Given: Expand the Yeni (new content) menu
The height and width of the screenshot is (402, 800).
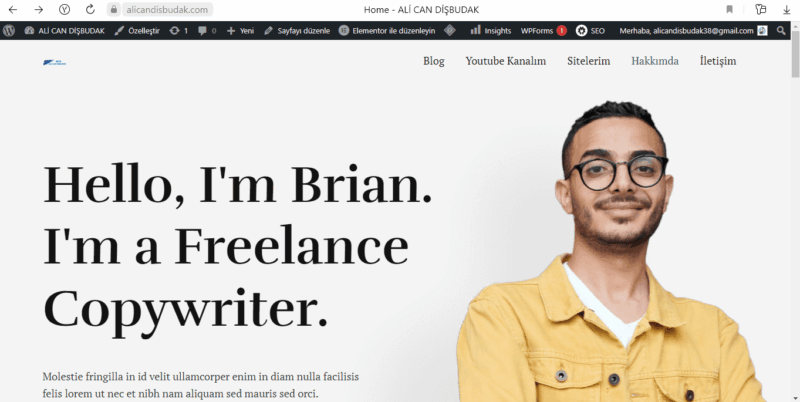Looking at the screenshot, I should pos(240,31).
